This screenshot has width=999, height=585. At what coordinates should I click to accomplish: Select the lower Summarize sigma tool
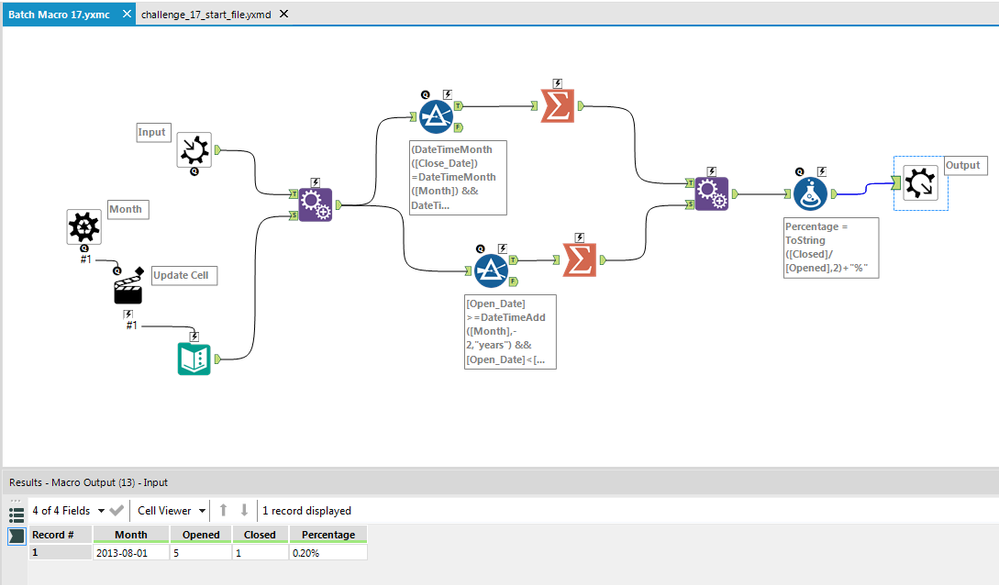(x=580, y=259)
